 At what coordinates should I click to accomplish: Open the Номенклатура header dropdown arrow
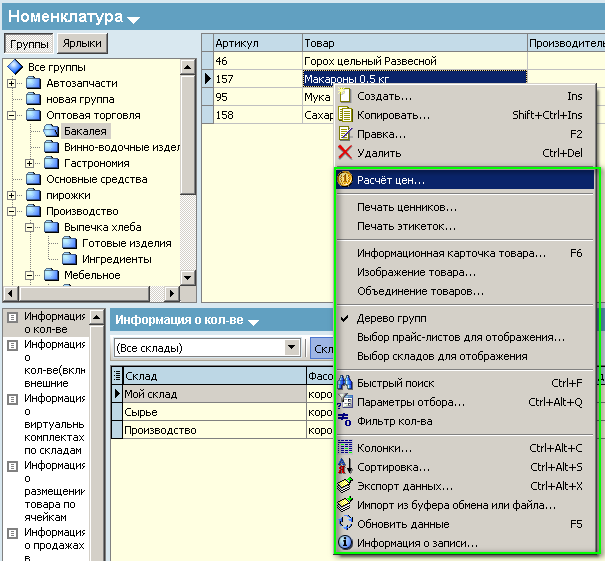pyautogui.click(x=133, y=19)
